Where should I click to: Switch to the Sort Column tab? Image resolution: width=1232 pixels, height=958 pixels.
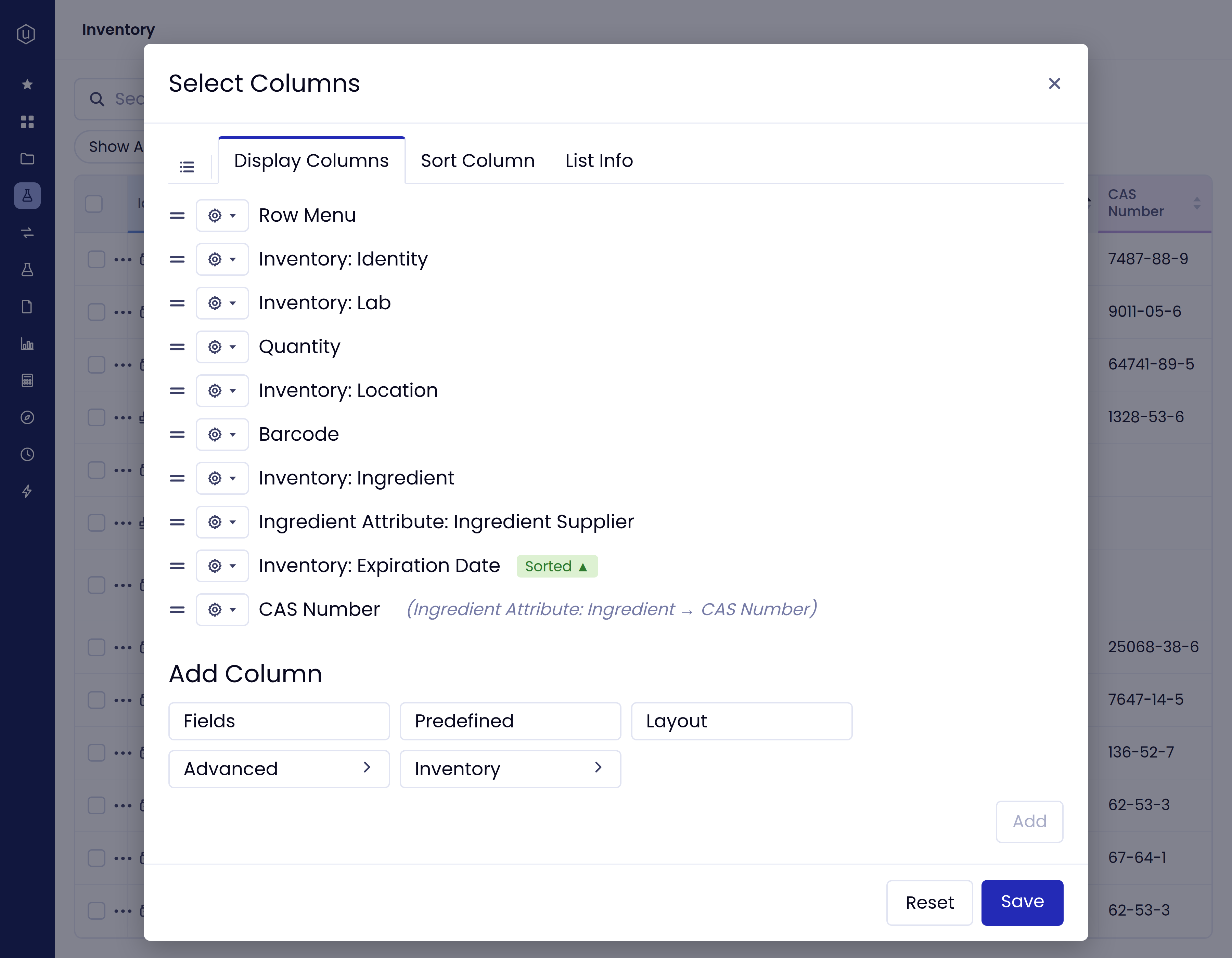pos(477,161)
